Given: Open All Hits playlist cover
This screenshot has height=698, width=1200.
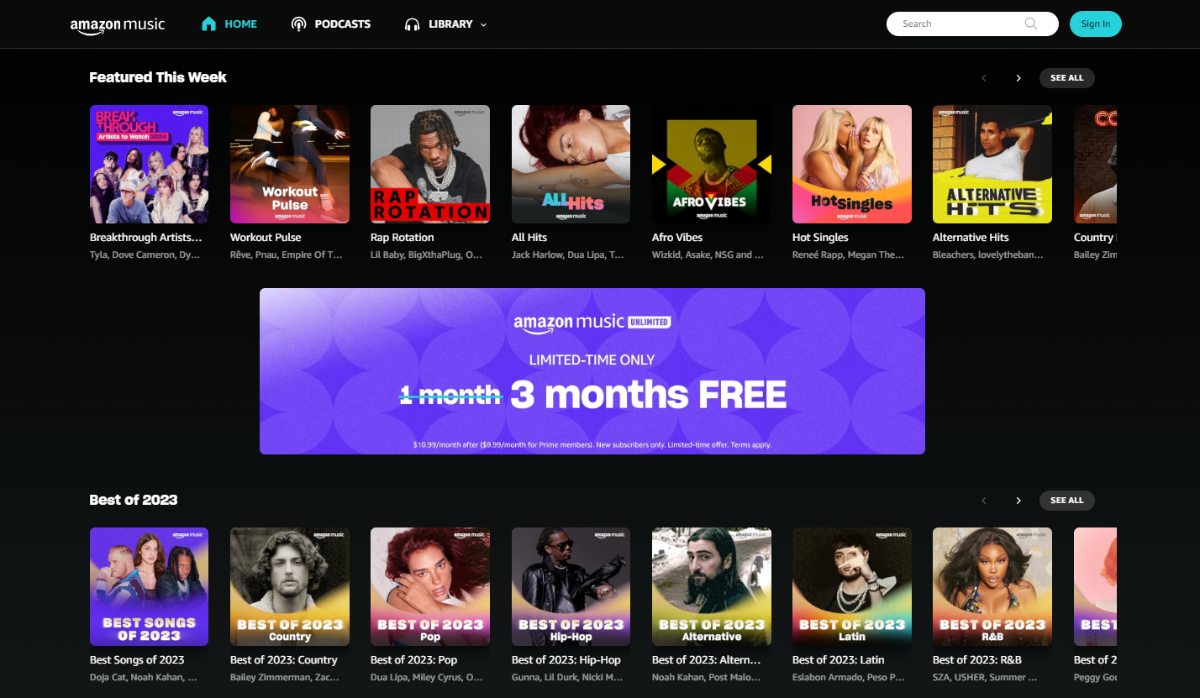Looking at the screenshot, I should coord(571,164).
